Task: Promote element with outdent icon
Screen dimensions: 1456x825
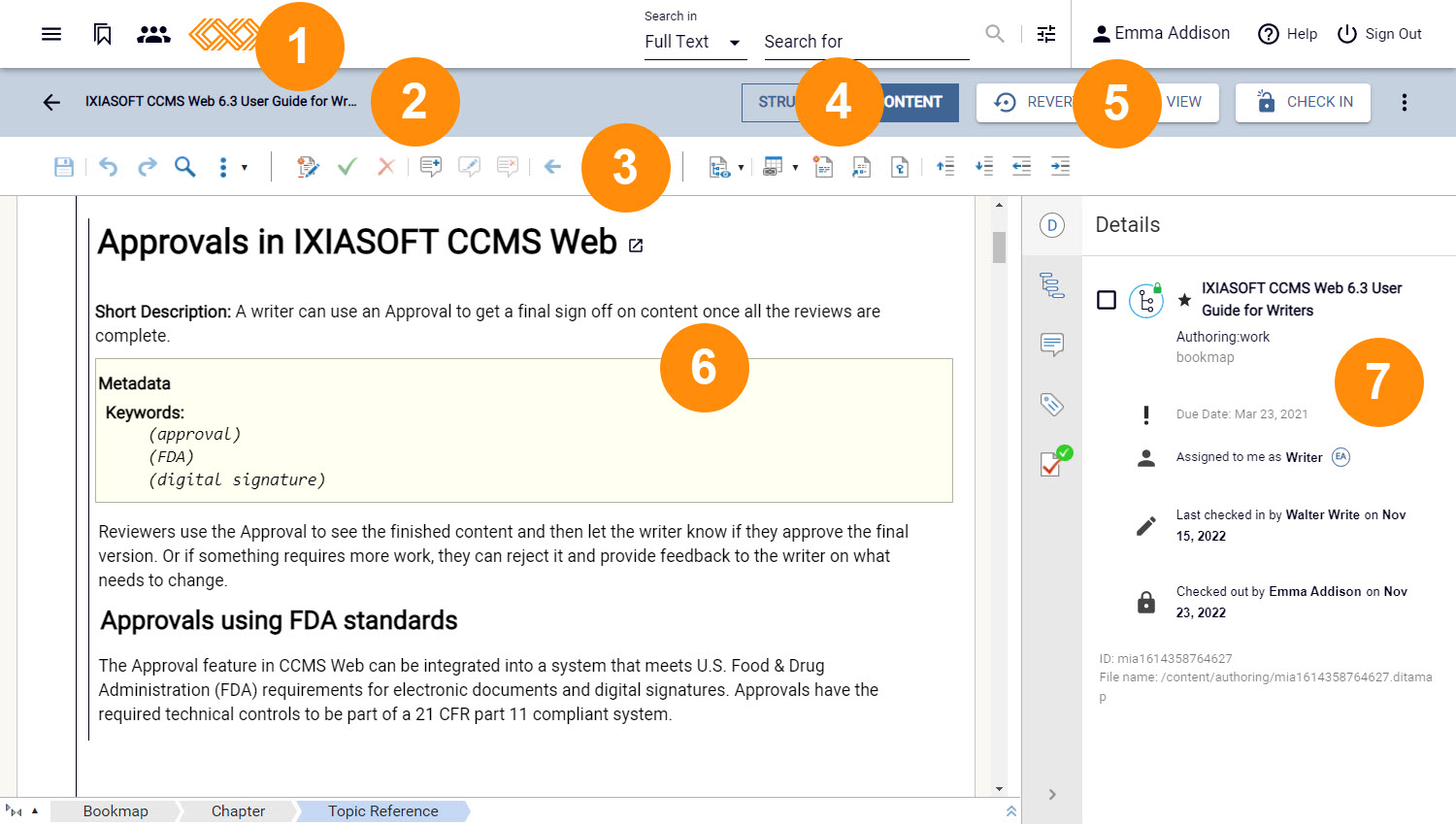Action: [1021, 167]
